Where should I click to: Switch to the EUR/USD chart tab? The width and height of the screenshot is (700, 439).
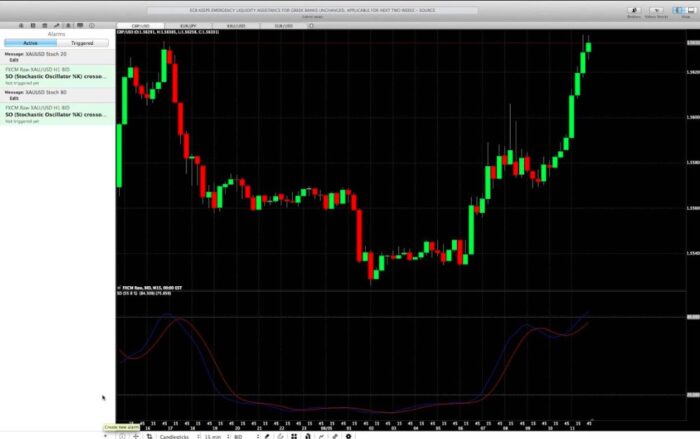[x=283, y=26]
